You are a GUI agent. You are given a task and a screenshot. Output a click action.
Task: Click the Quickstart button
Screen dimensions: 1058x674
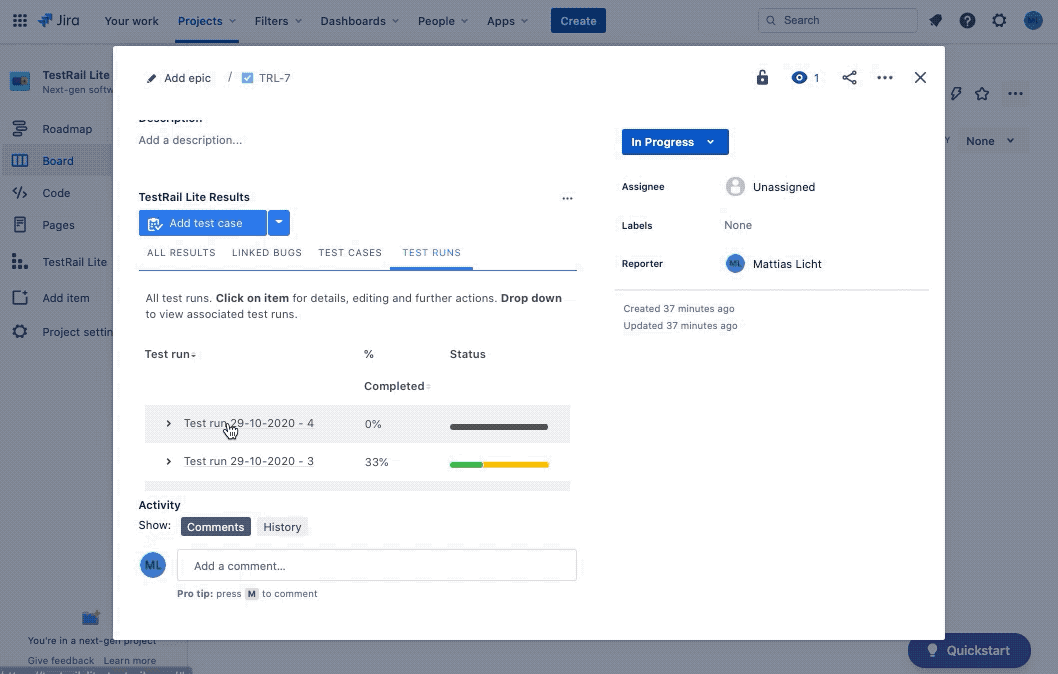(x=969, y=650)
